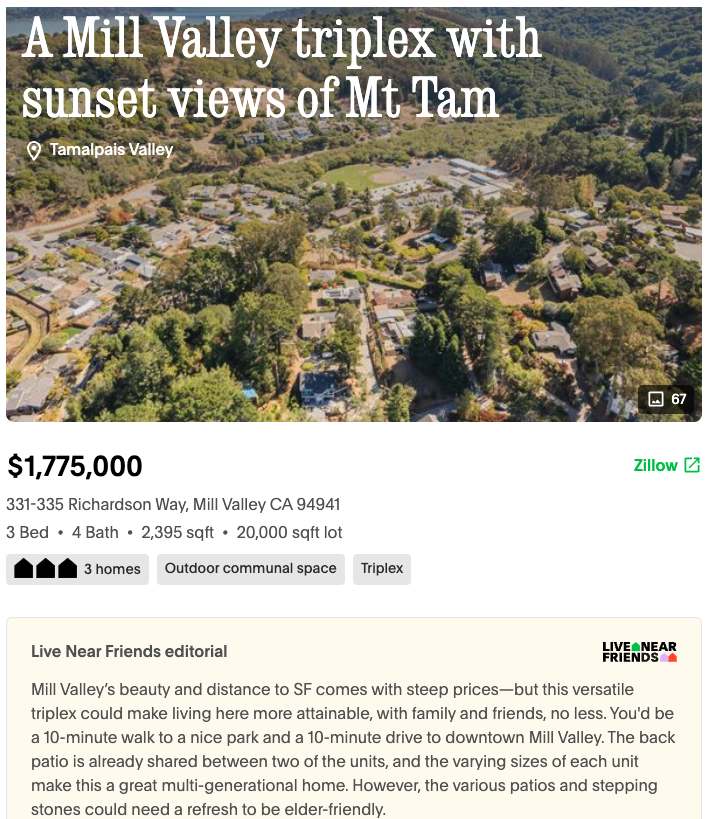Click the 67 photos count
Screen dimensions: 708x819
tap(679, 399)
